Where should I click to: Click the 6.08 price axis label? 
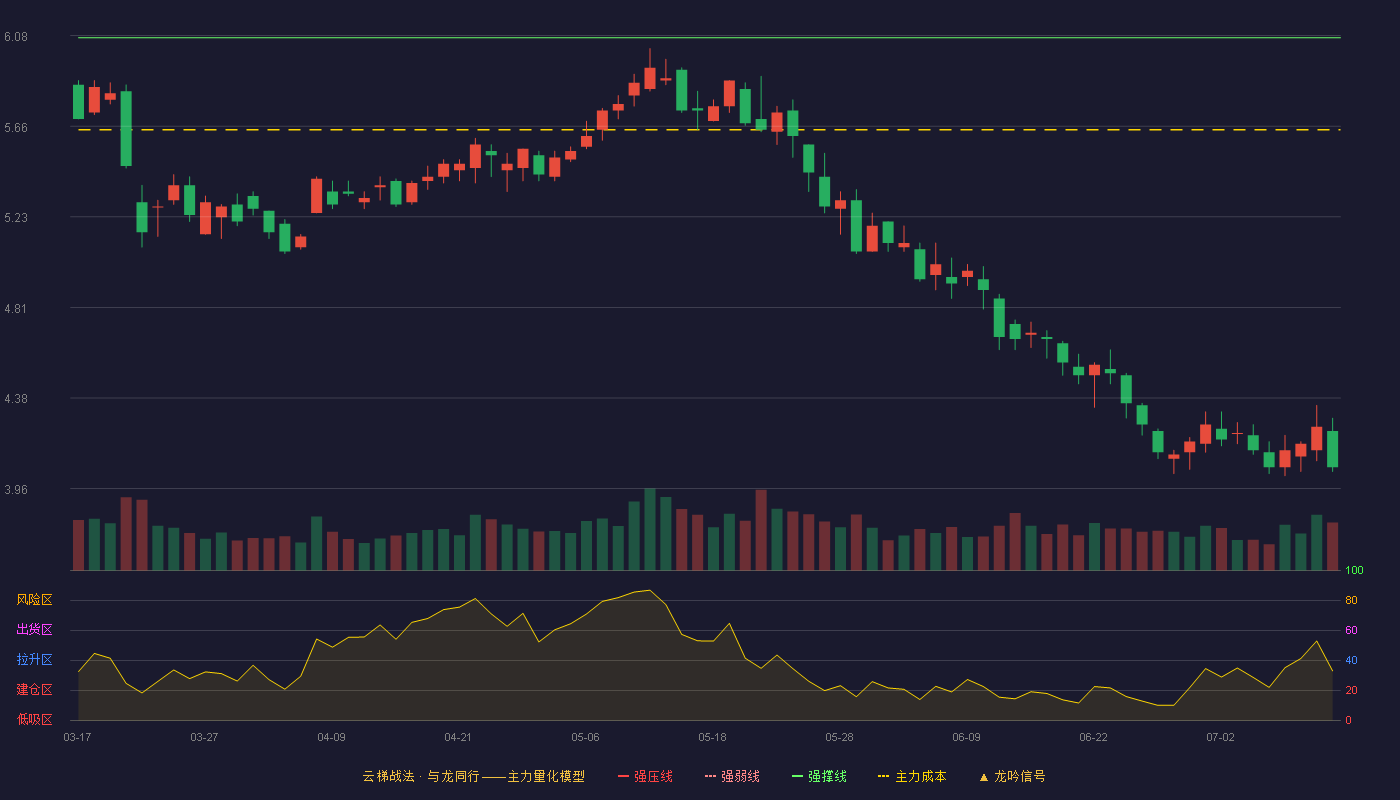tap(16, 37)
